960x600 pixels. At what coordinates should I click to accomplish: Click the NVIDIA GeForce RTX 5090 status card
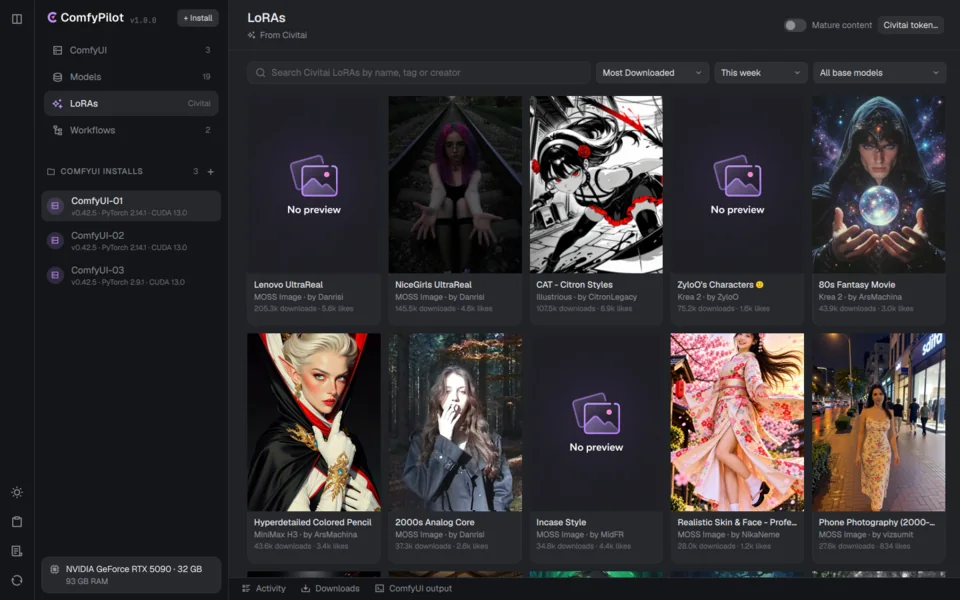tap(131, 575)
